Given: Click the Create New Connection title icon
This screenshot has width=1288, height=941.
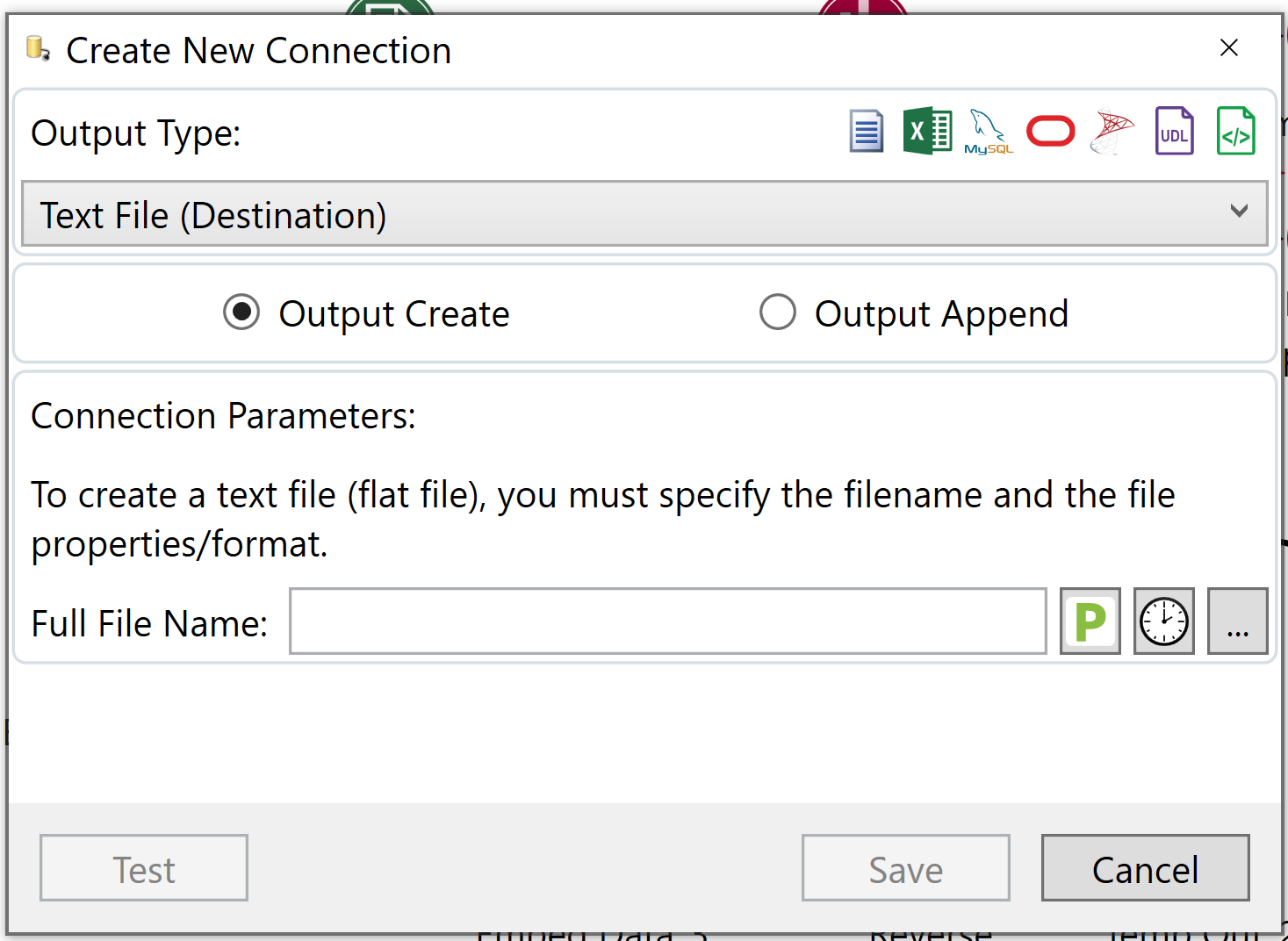Looking at the screenshot, I should pos(38,49).
